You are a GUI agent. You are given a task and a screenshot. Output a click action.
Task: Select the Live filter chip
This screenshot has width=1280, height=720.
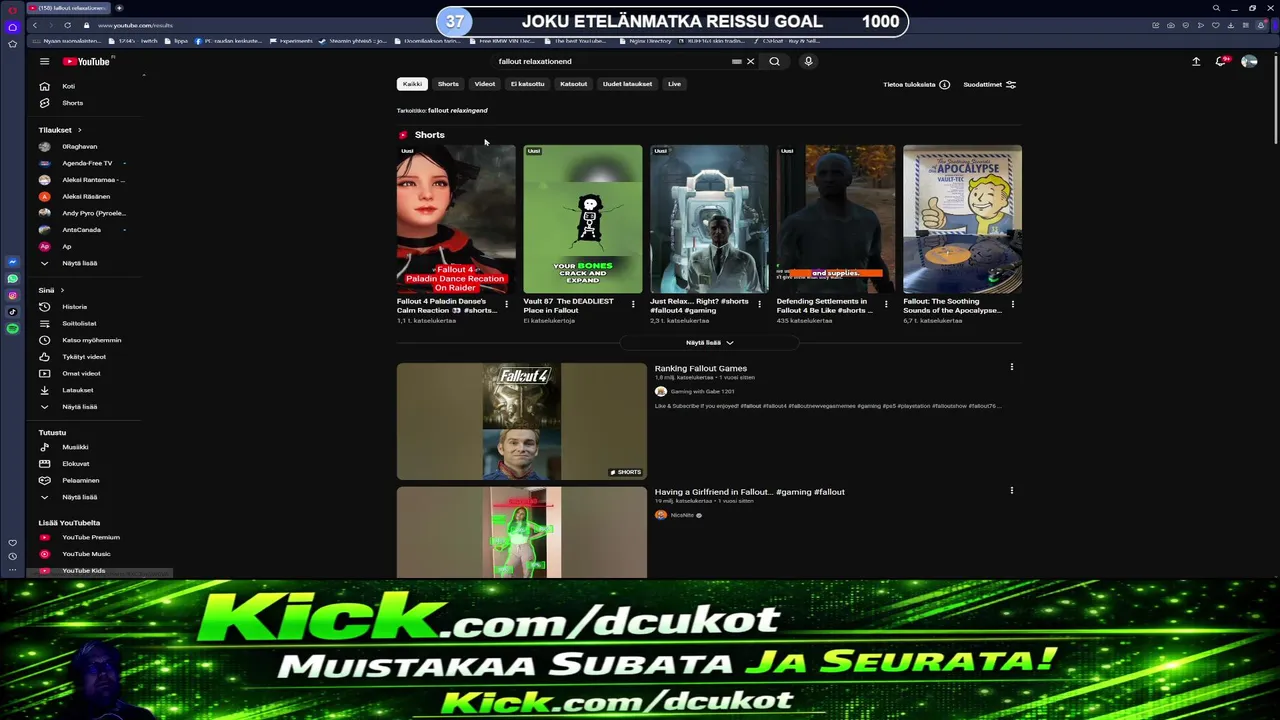tap(674, 84)
